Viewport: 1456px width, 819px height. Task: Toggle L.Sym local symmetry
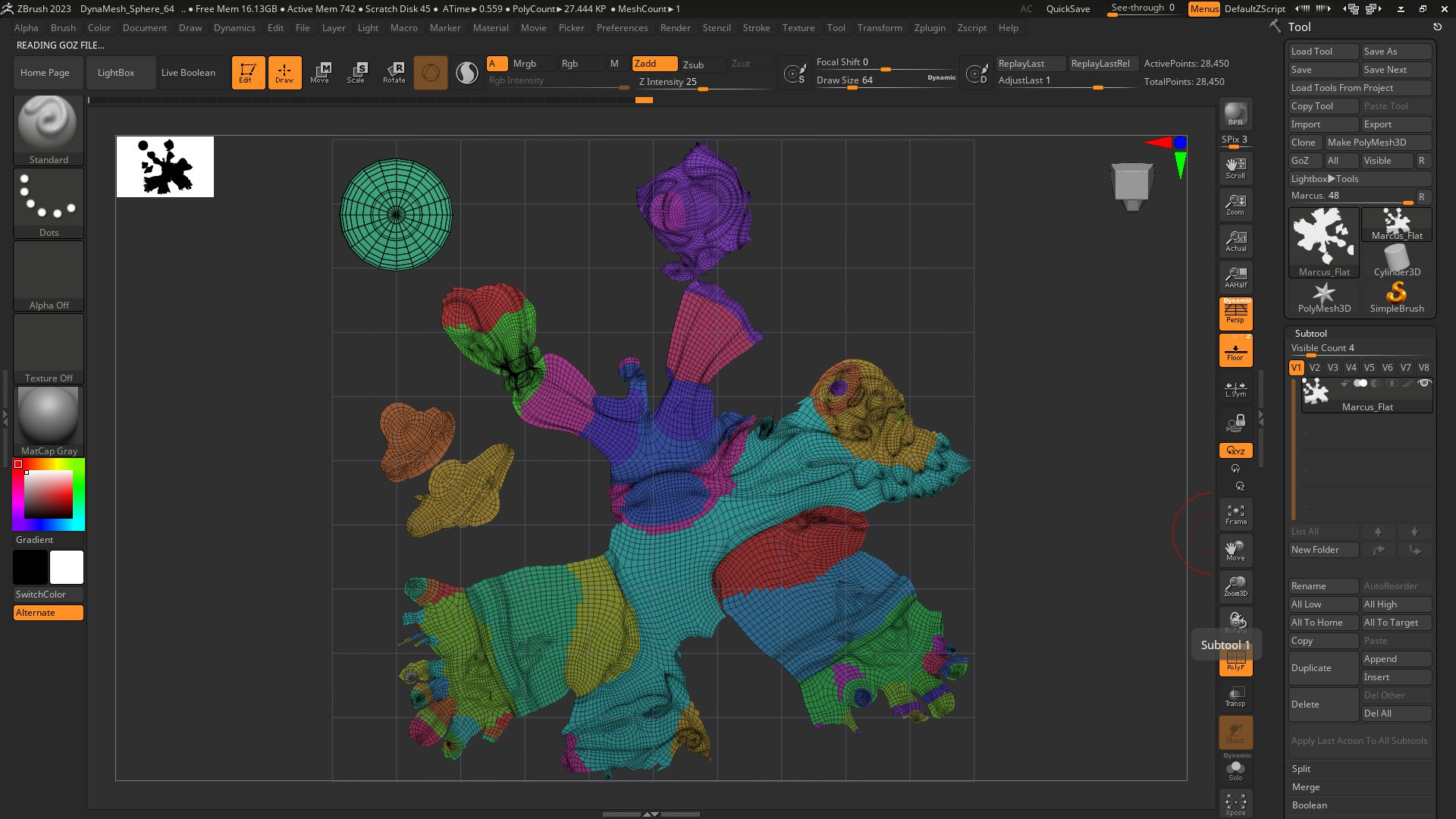tap(1235, 388)
